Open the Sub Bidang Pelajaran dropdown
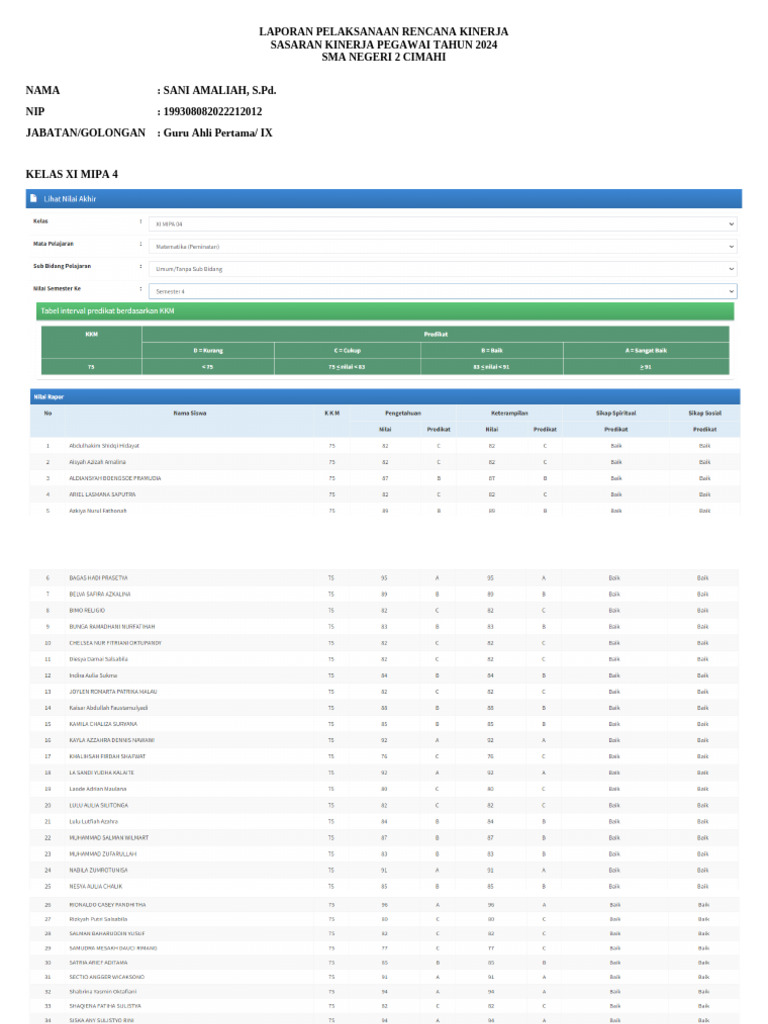This screenshot has height=1024, width=768. tap(443, 269)
